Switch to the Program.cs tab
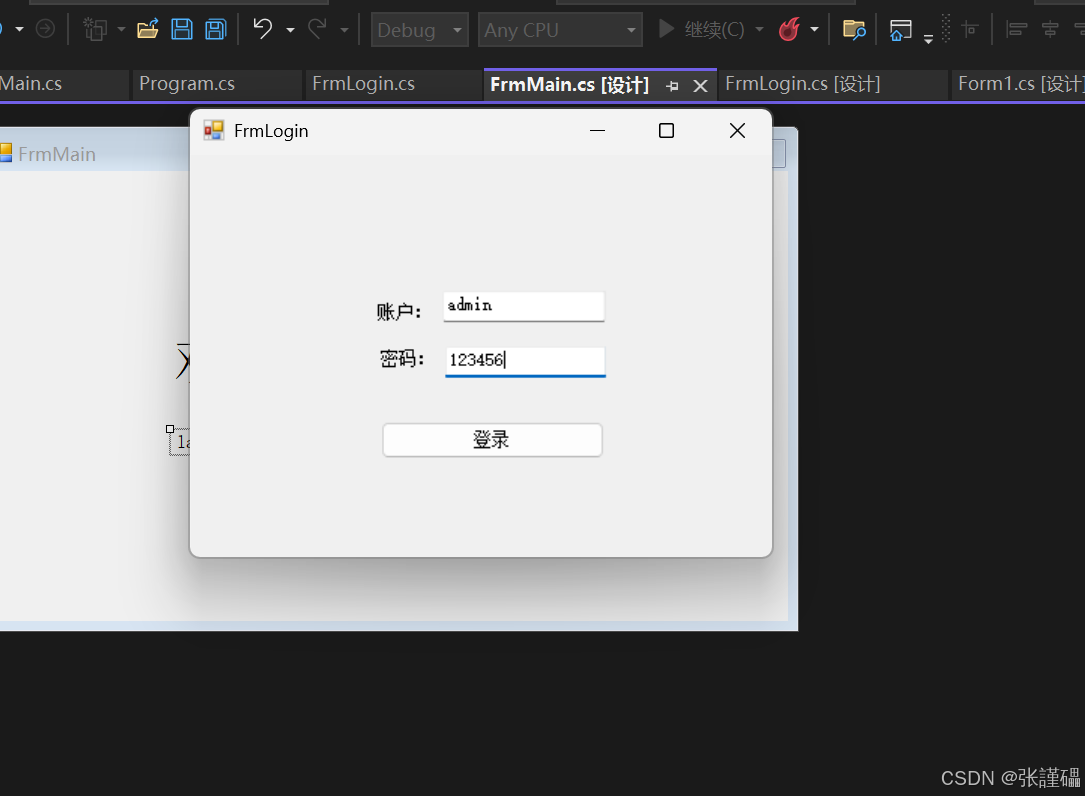The height and width of the screenshot is (796, 1085). [x=187, y=84]
